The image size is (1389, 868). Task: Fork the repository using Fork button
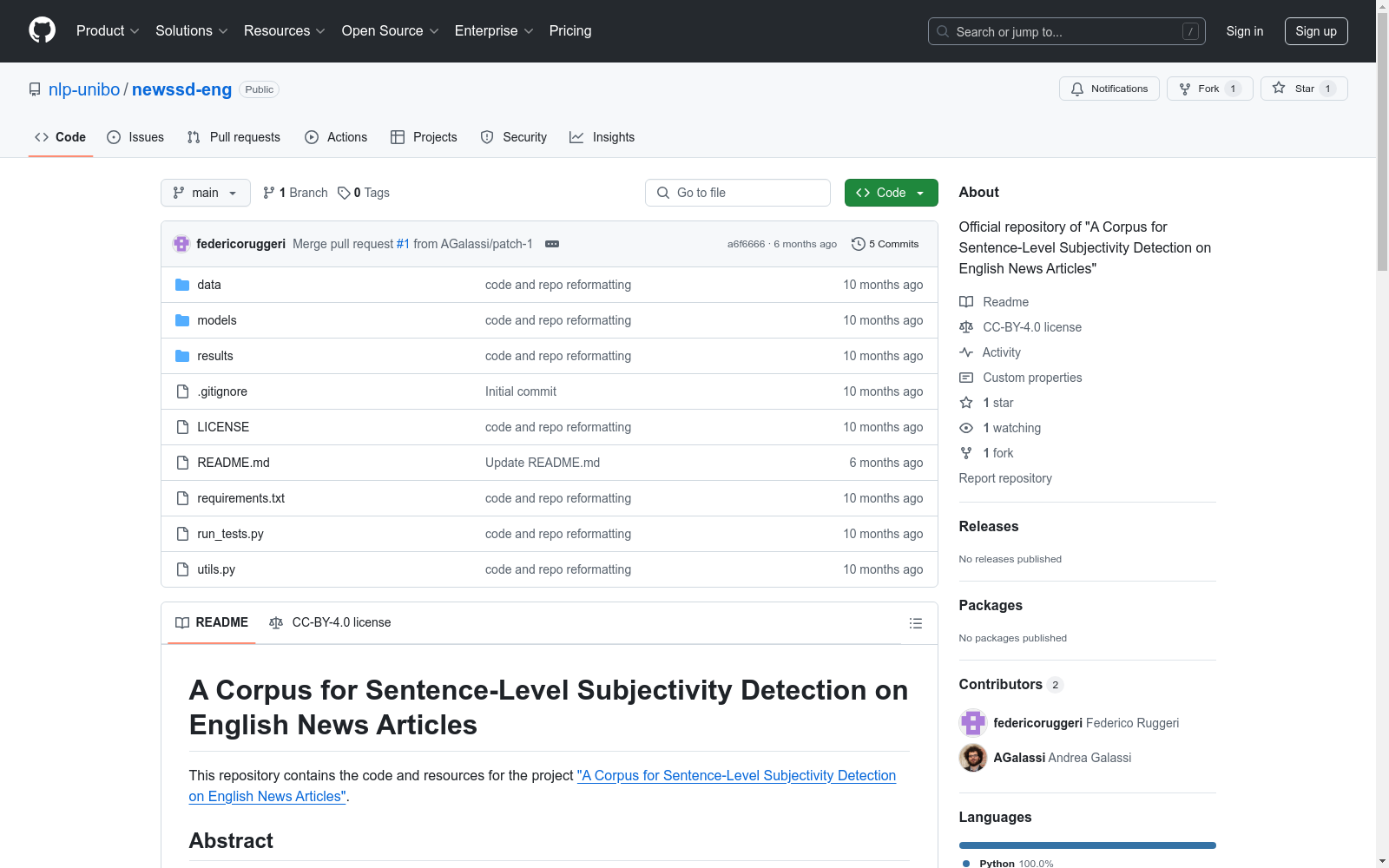pyautogui.click(x=1209, y=89)
